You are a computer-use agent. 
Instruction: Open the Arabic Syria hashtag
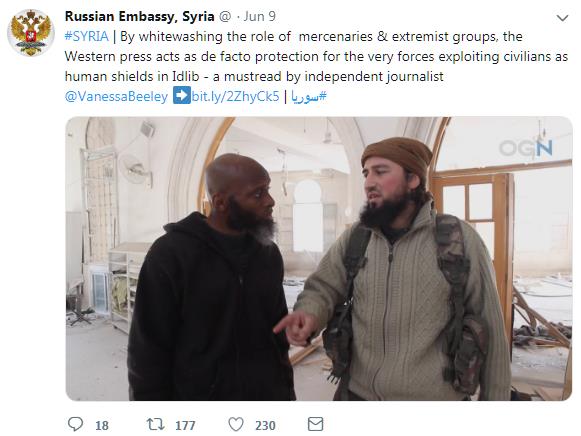tap(309, 96)
